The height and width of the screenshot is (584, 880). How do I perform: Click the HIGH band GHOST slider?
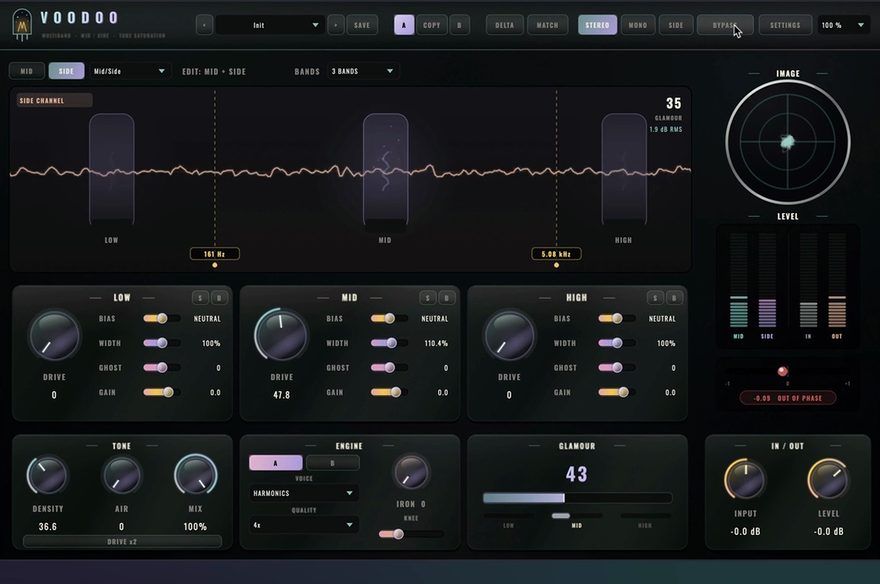[616, 368]
